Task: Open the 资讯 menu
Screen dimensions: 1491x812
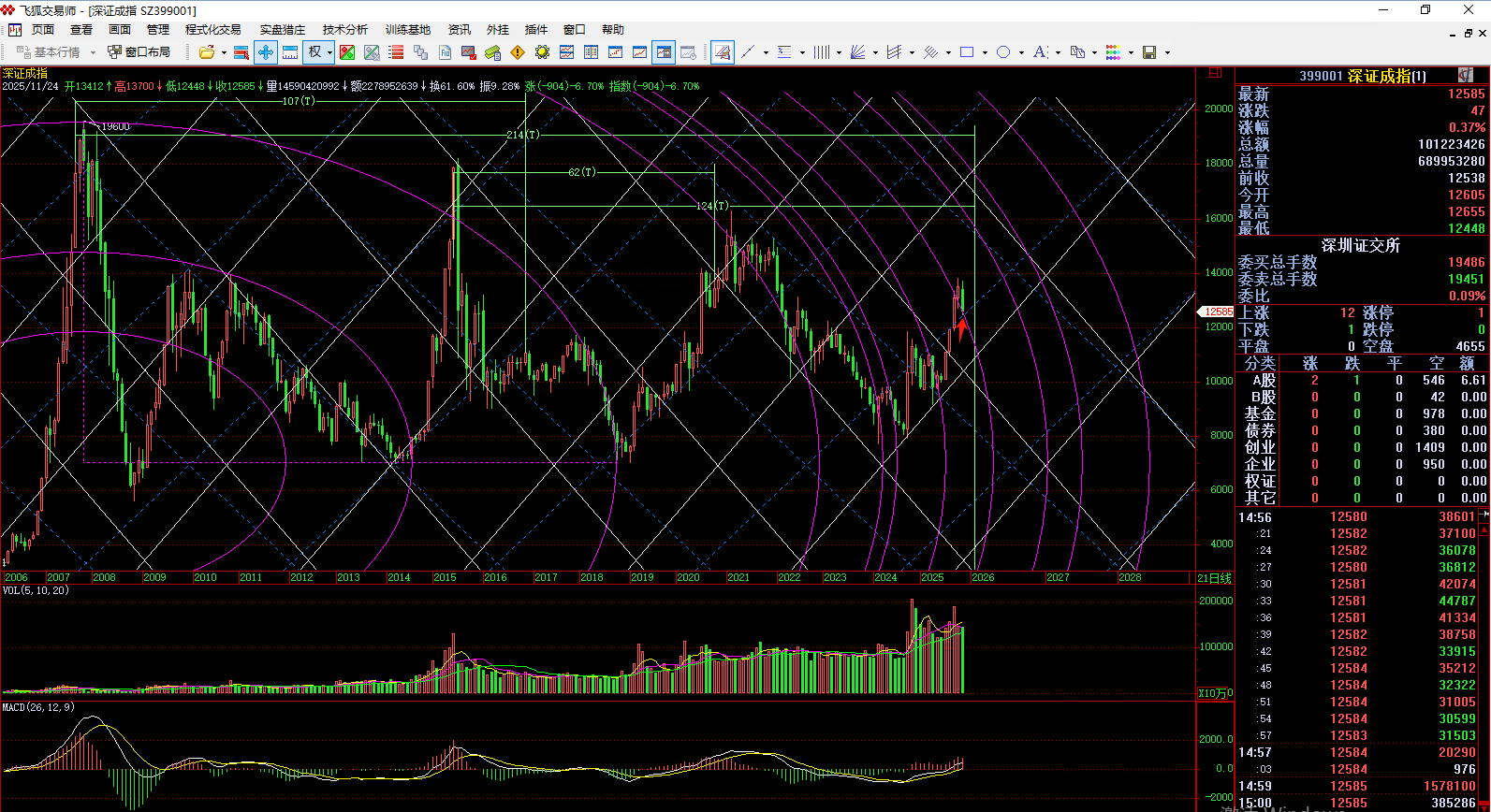Action: tap(460, 30)
